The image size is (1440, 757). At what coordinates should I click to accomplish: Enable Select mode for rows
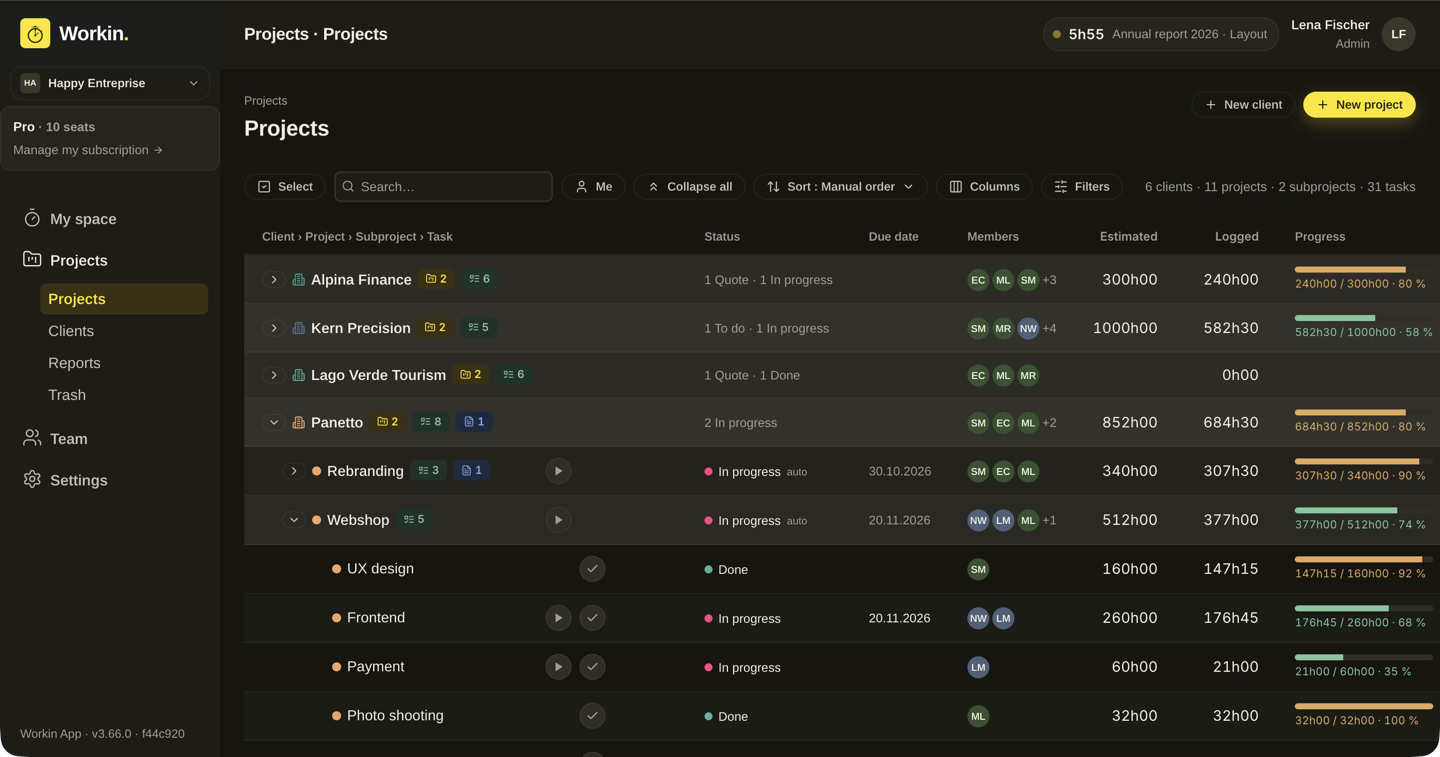pos(285,187)
